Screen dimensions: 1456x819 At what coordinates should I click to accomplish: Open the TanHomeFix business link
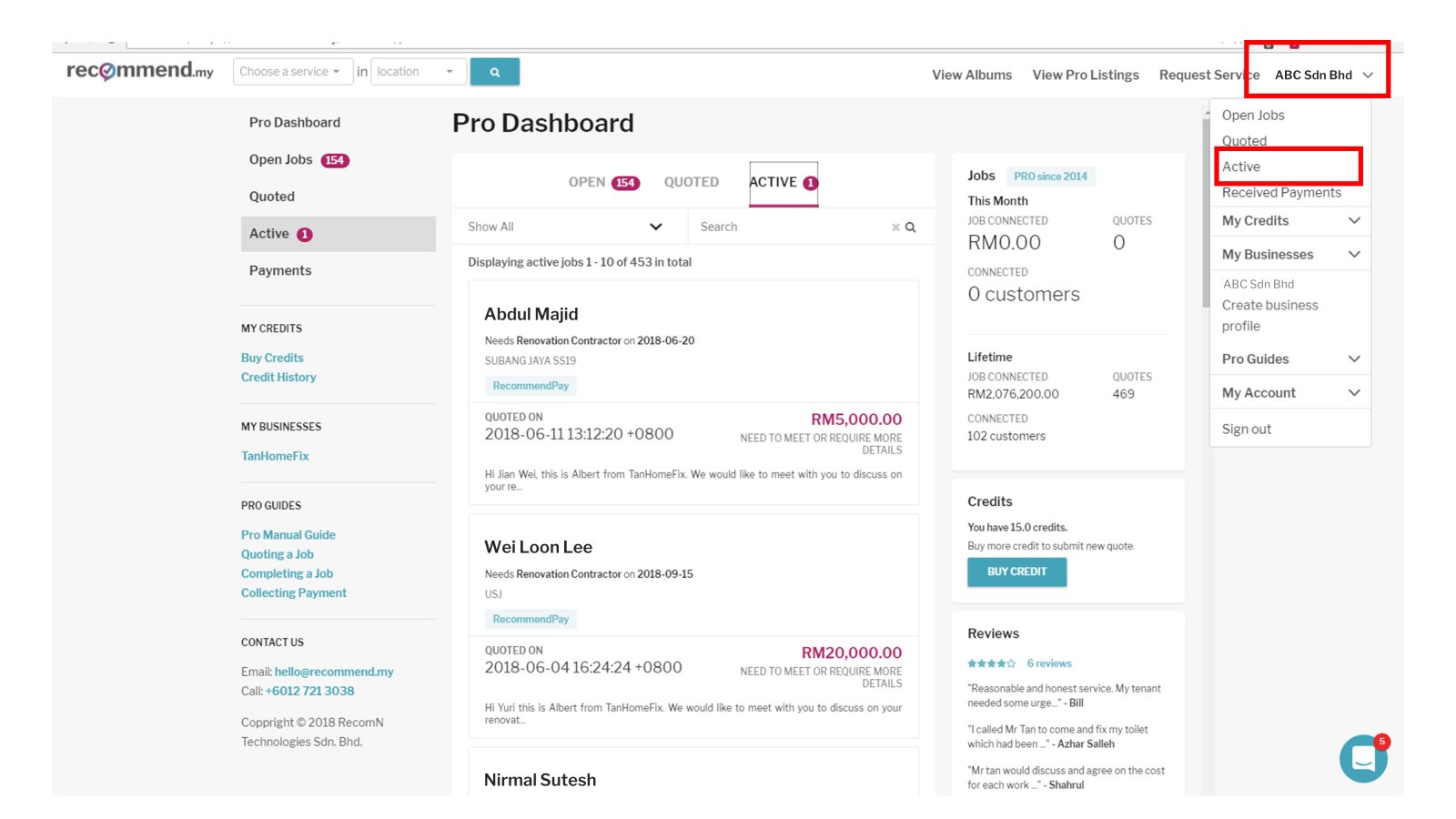coord(275,457)
